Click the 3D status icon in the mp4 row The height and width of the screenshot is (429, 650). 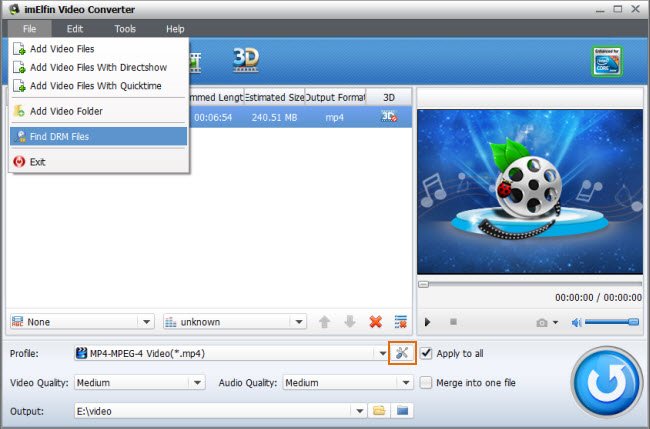pyautogui.click(x=389, y=116)
